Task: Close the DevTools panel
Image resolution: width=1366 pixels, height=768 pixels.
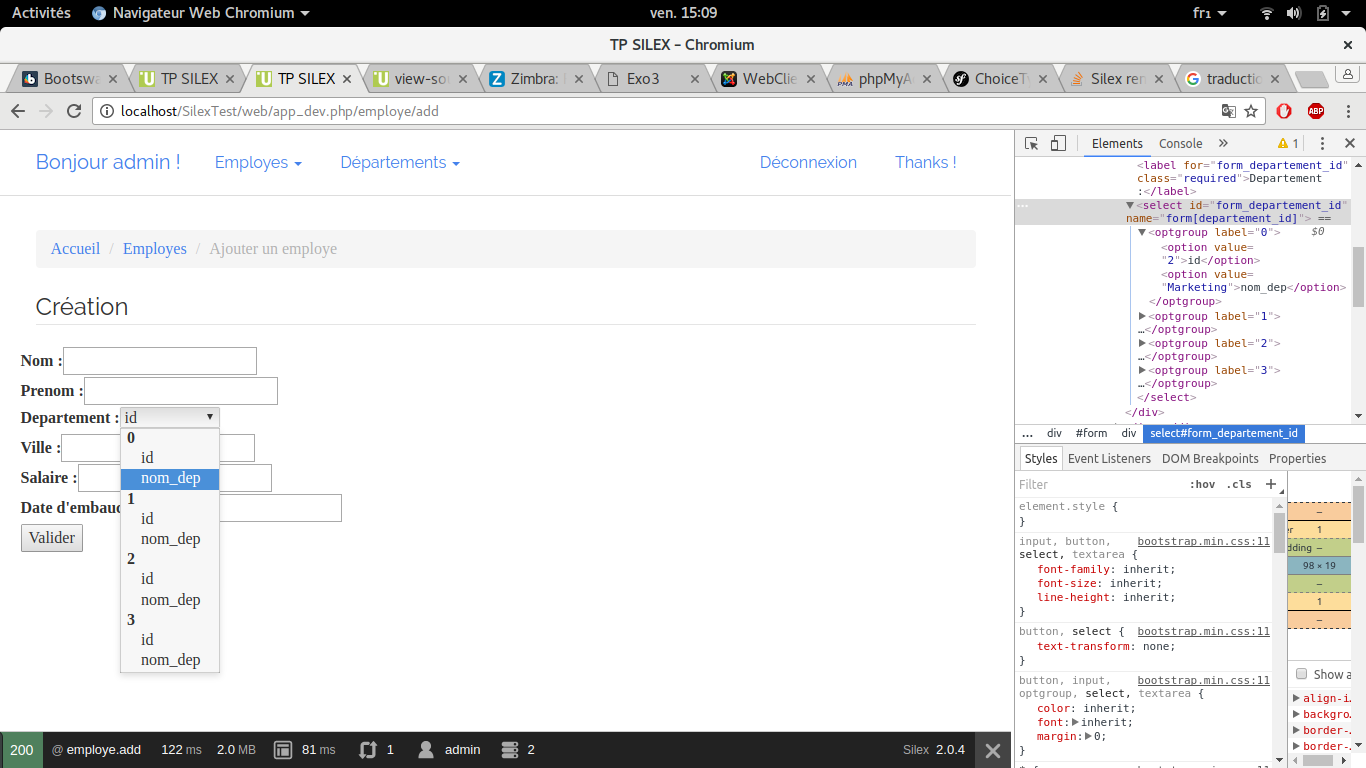Action: [x=1349, y=143]
